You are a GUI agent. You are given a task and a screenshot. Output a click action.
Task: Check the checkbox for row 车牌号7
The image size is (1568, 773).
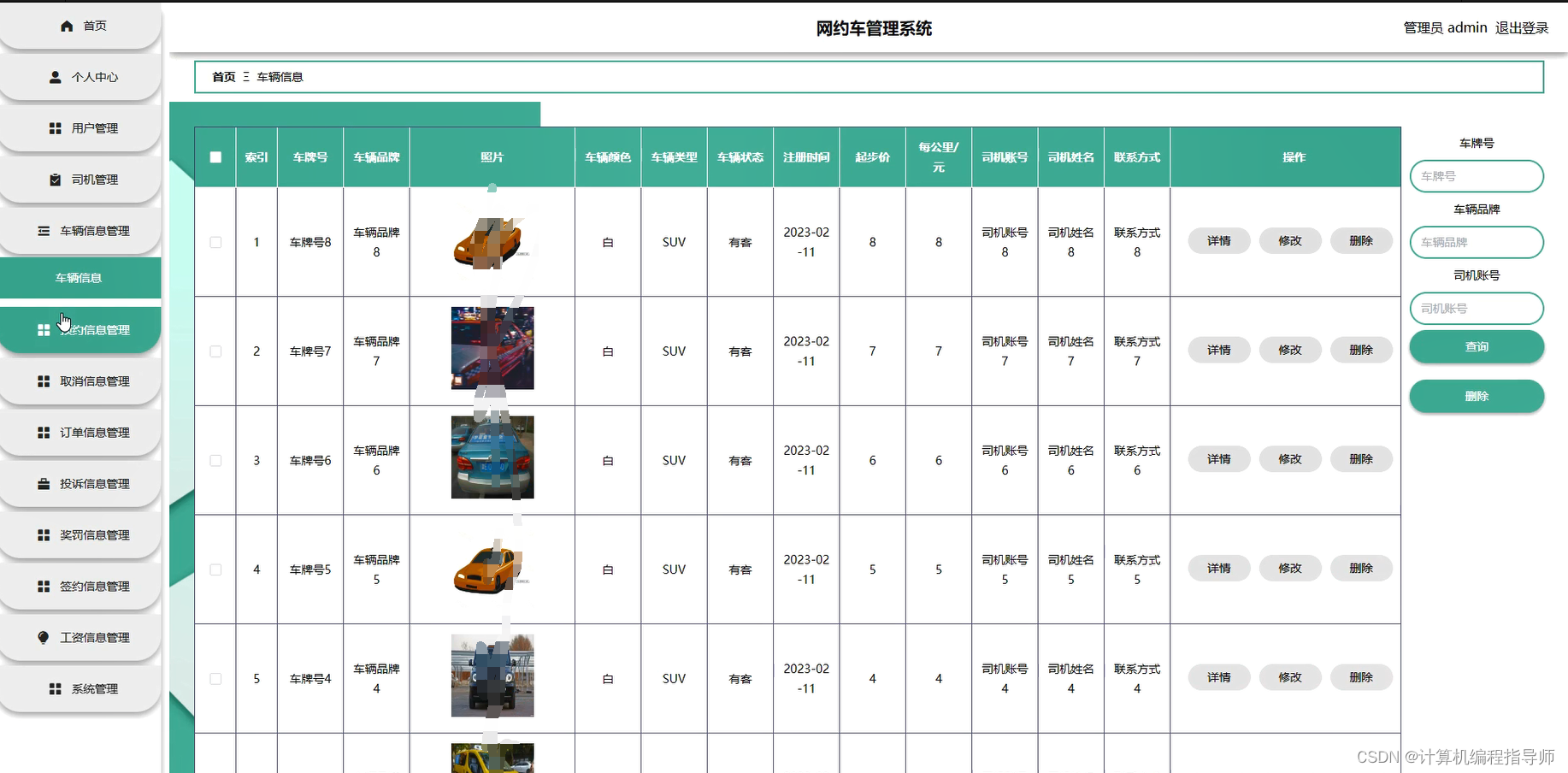click(x=215, y=351)
